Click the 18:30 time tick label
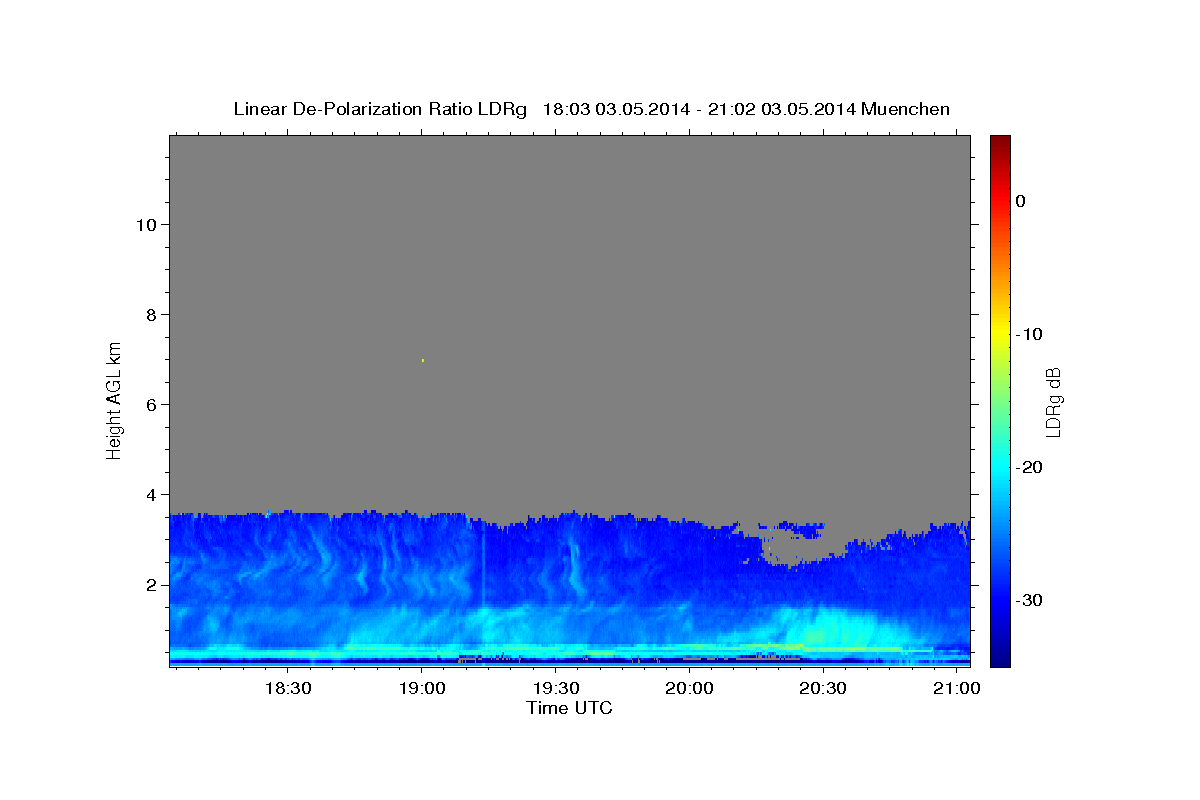The image size is (1200, 800). [x=288, y=689]
